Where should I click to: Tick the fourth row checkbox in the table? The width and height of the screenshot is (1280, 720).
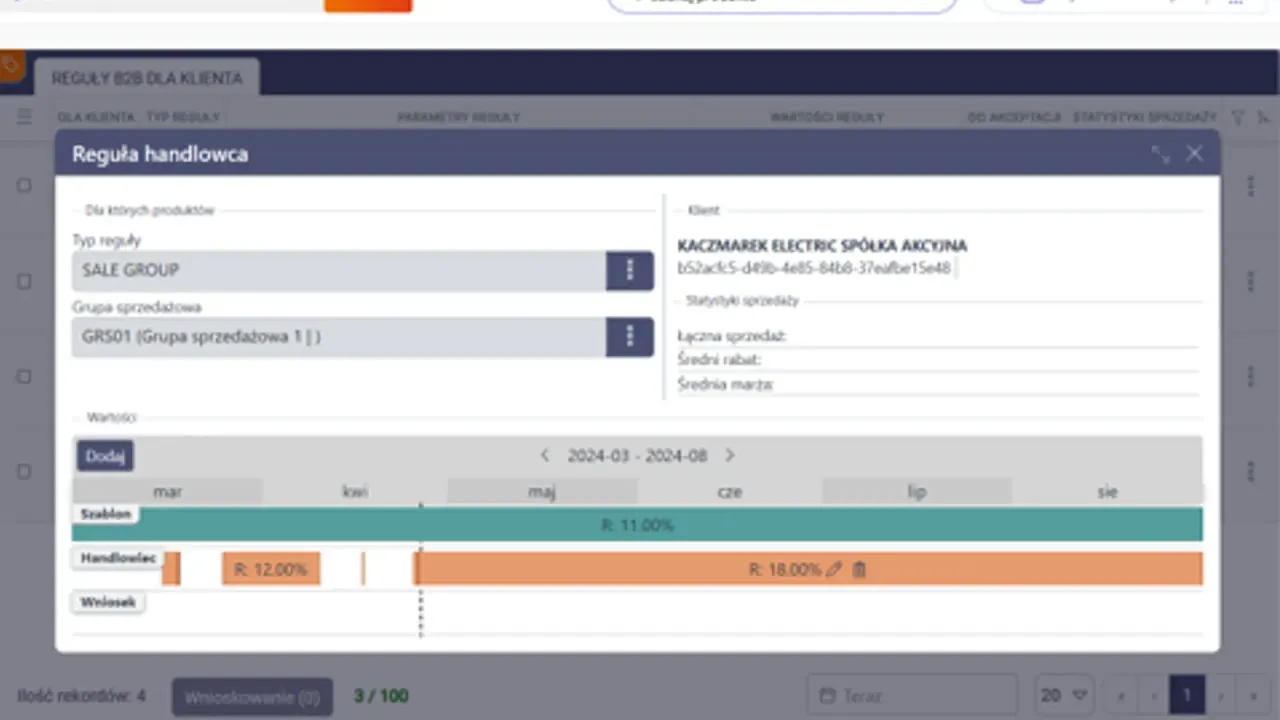(25, 471)
